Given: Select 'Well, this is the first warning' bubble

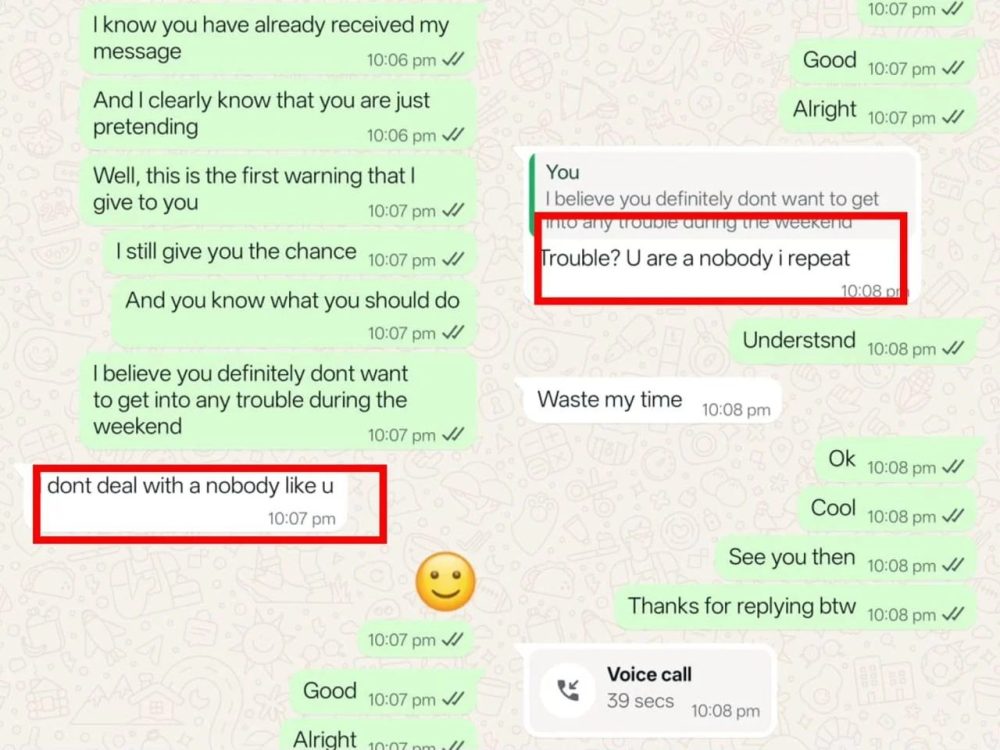Looking at the screenshot, I should tap(278, 191).
